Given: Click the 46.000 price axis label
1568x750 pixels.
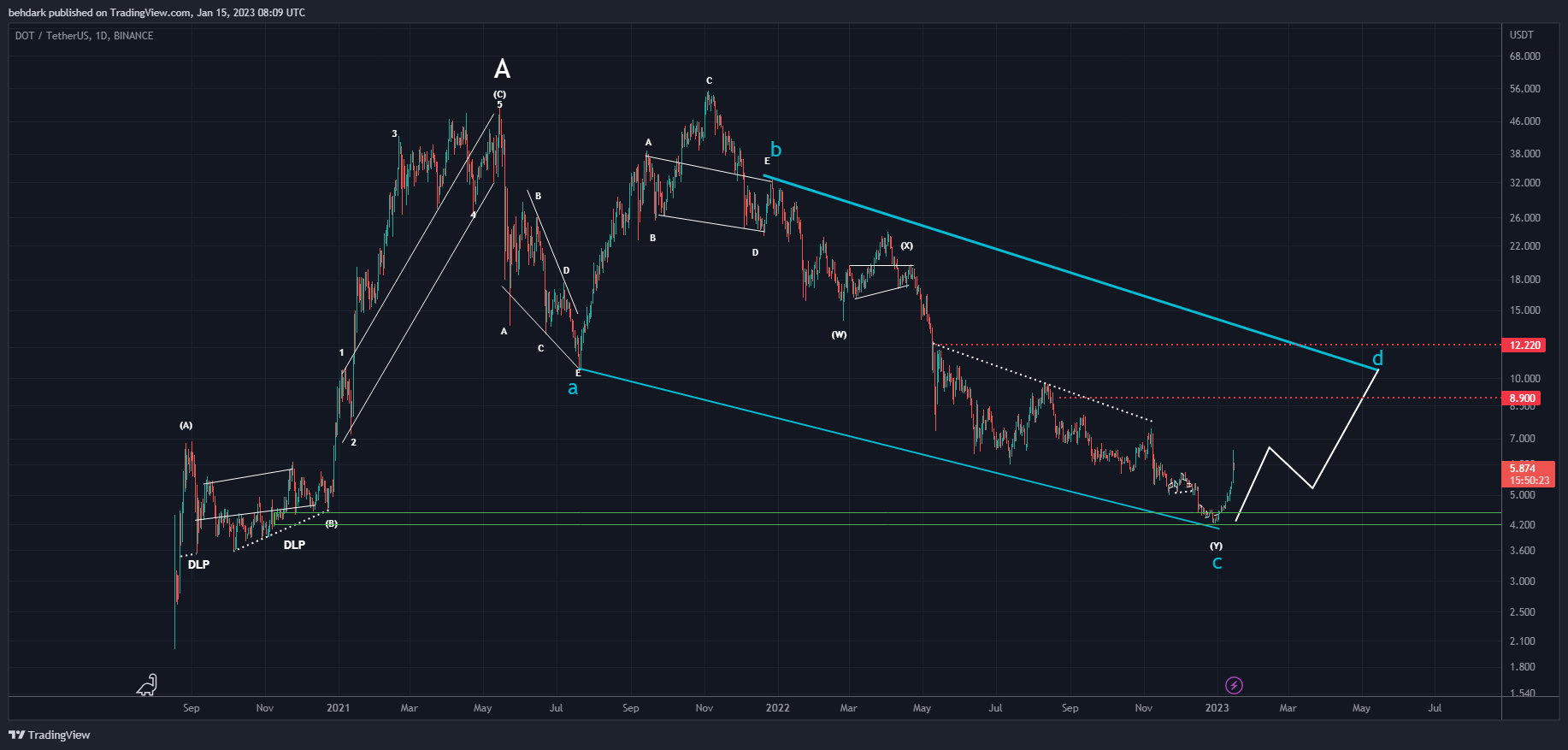Looking at the screenshot, I should (1525, 121).
